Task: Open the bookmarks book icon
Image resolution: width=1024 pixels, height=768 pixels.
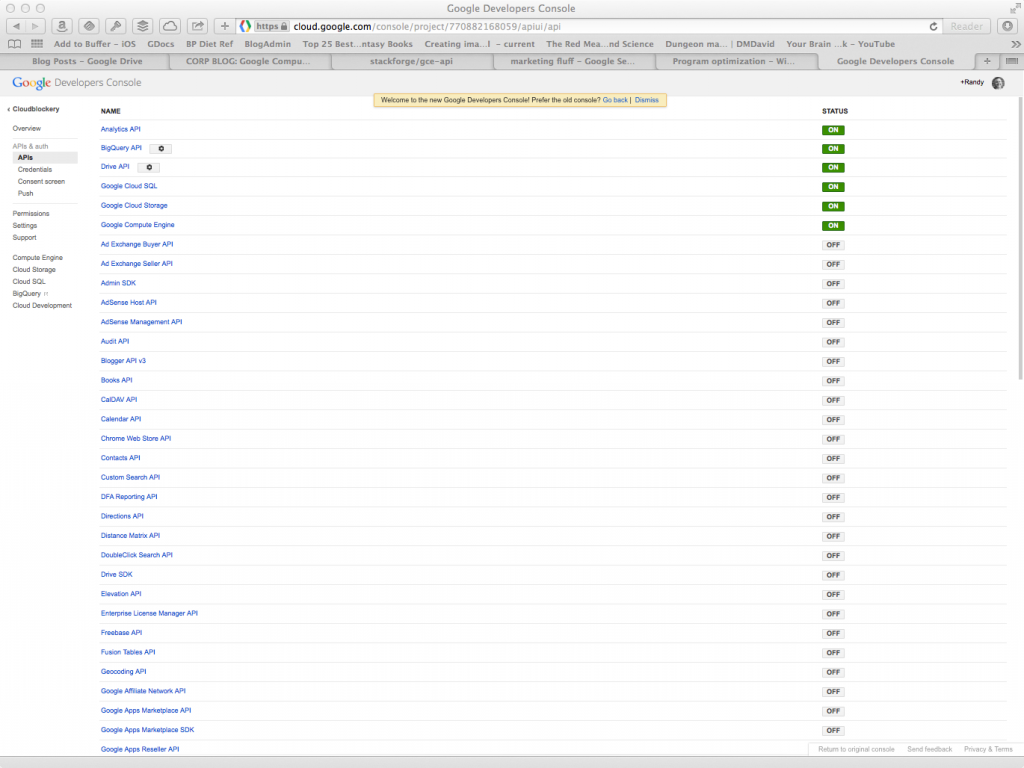Action: pyautogui.click(x=13, y=44)
